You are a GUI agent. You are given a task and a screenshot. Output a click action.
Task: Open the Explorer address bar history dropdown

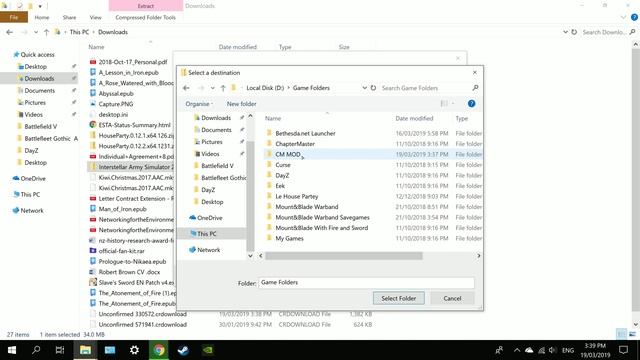pos(565,32)
